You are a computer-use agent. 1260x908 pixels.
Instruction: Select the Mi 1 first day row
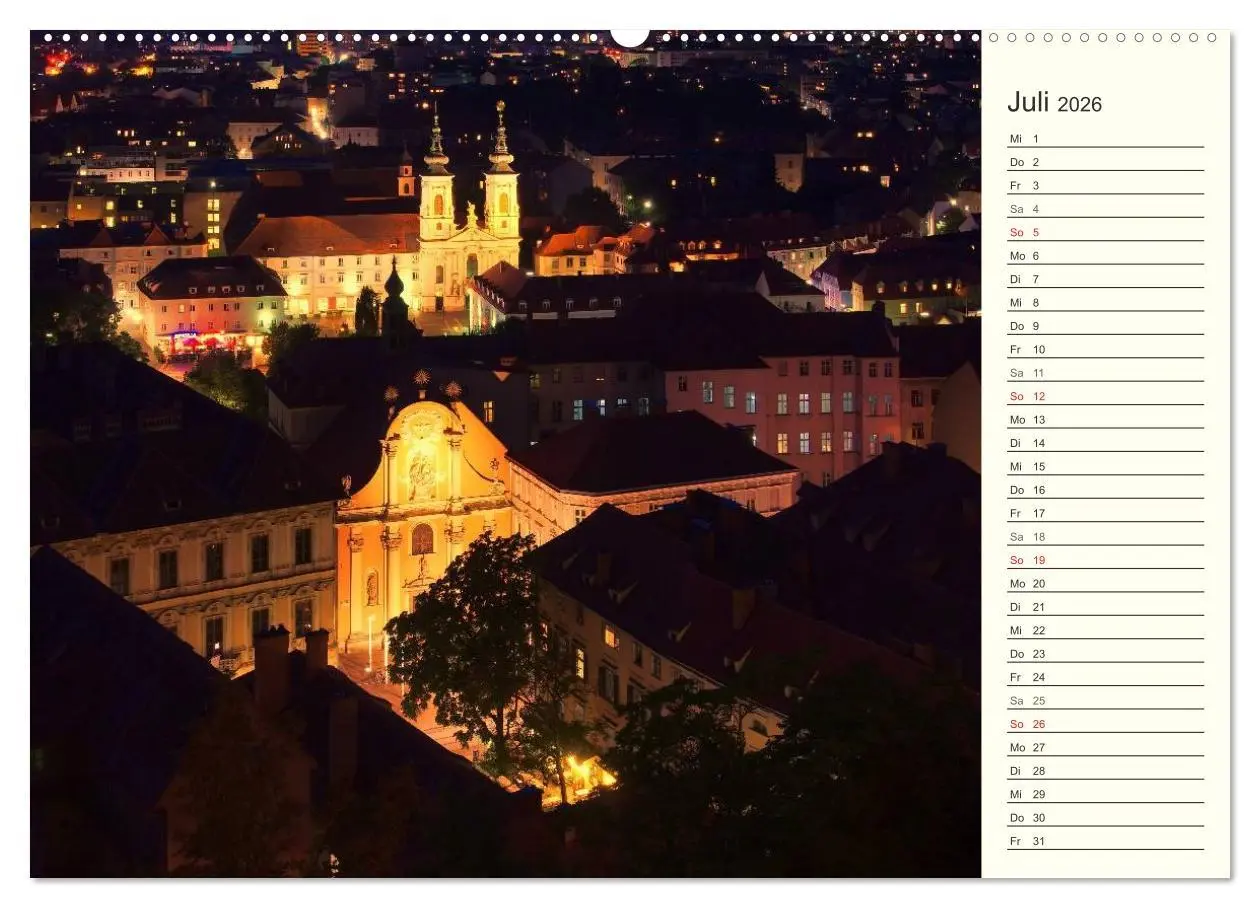pyautogui.click(x=1025, y=137)
